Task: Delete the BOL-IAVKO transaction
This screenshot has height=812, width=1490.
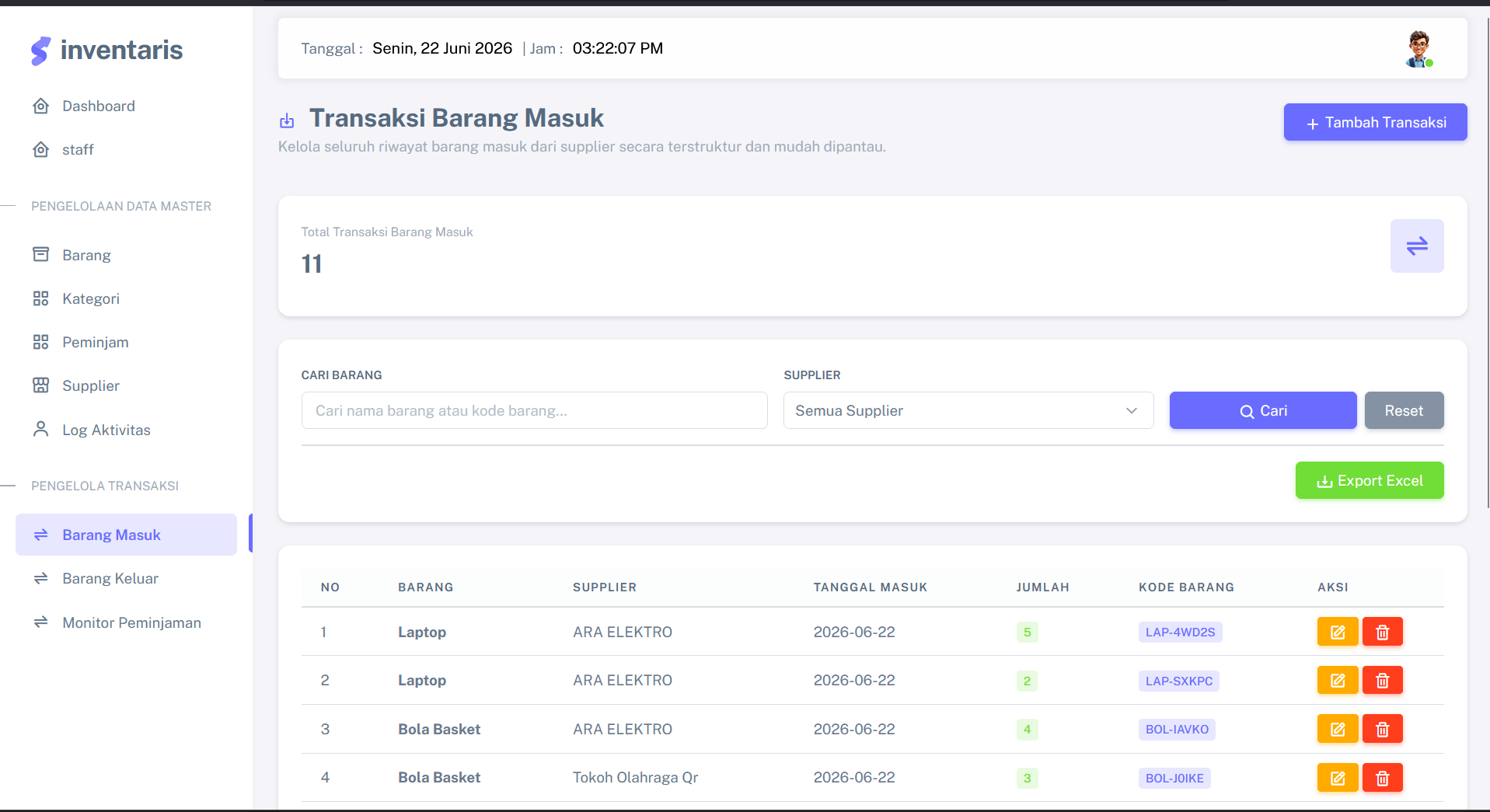Action: point(1382,729)
